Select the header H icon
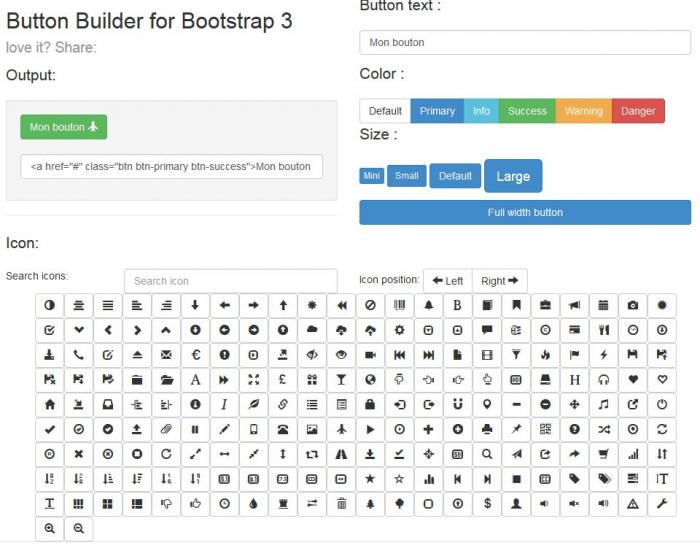Viewport: 700px width, 559px height. (x=575, y=380)
